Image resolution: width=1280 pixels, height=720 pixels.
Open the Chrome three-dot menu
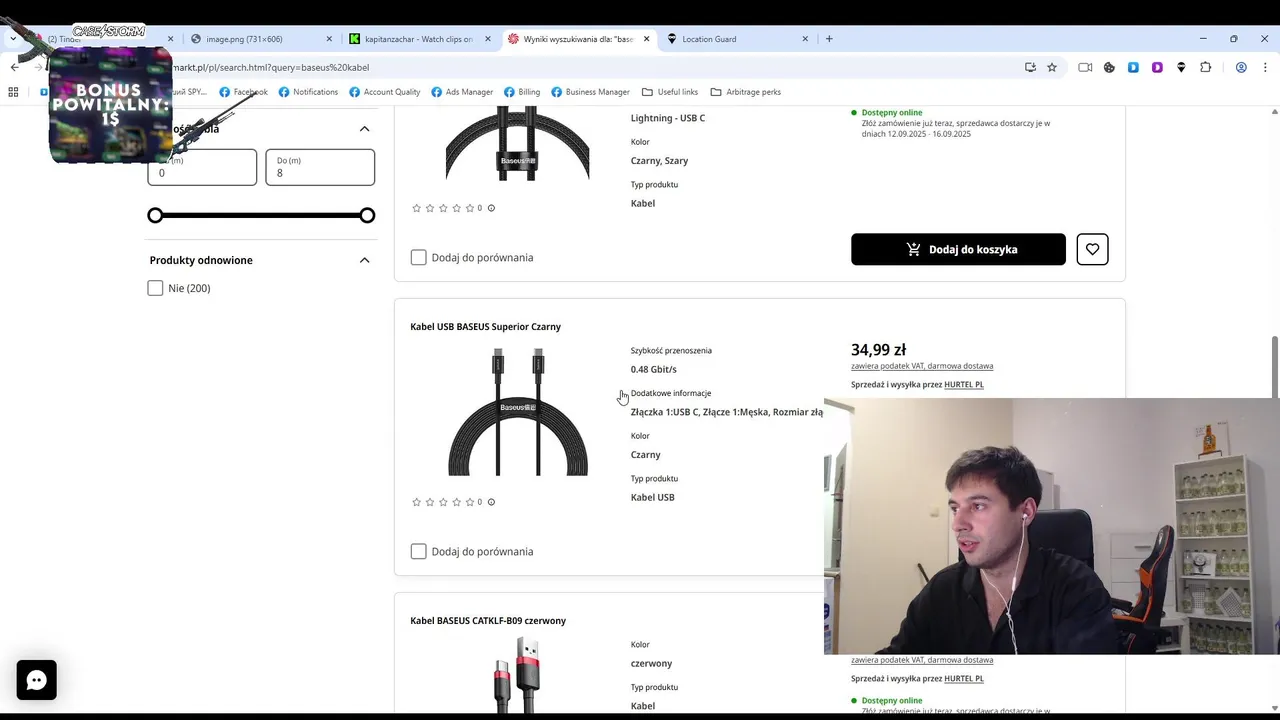pyautogui.click(x=1265, y=67)
